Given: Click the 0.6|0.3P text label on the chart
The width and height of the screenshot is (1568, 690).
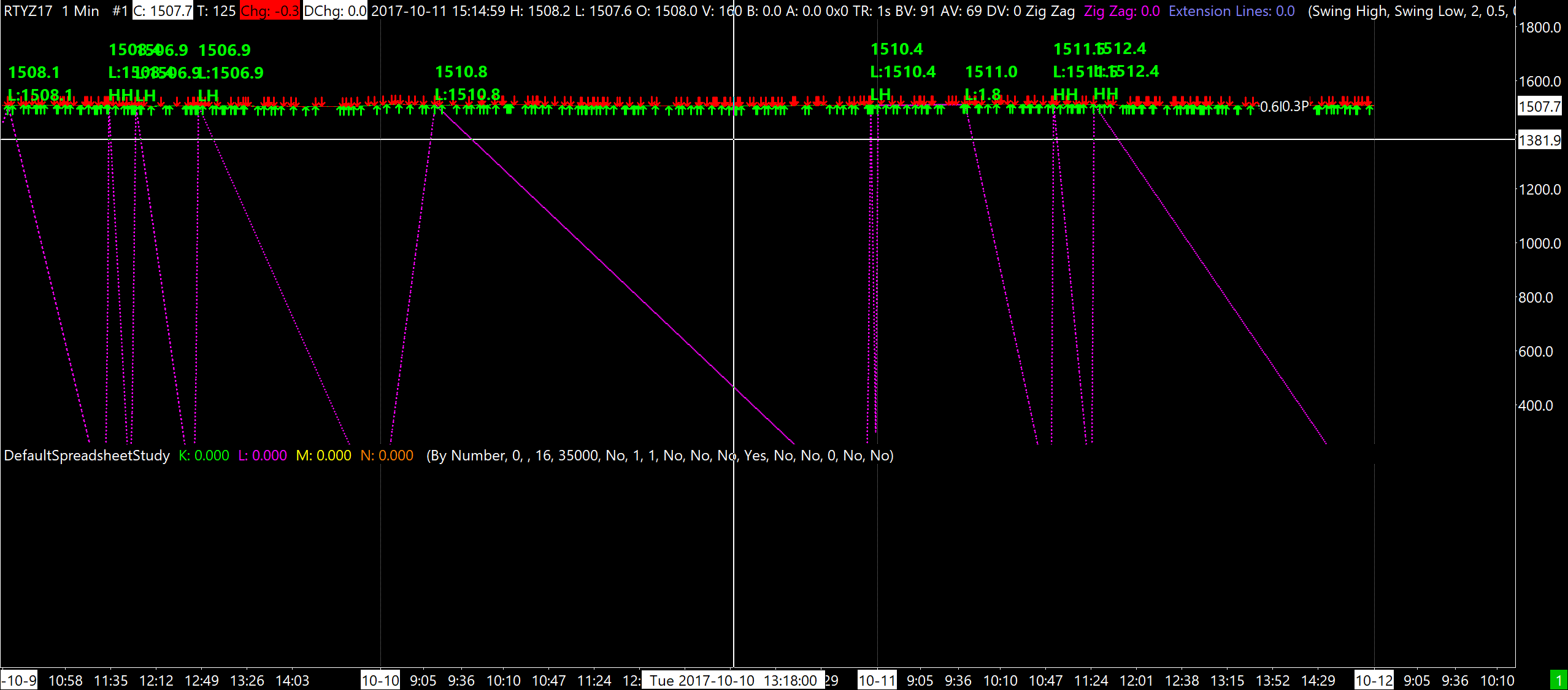Looking at the screenshot, I should coord(1284,106).
